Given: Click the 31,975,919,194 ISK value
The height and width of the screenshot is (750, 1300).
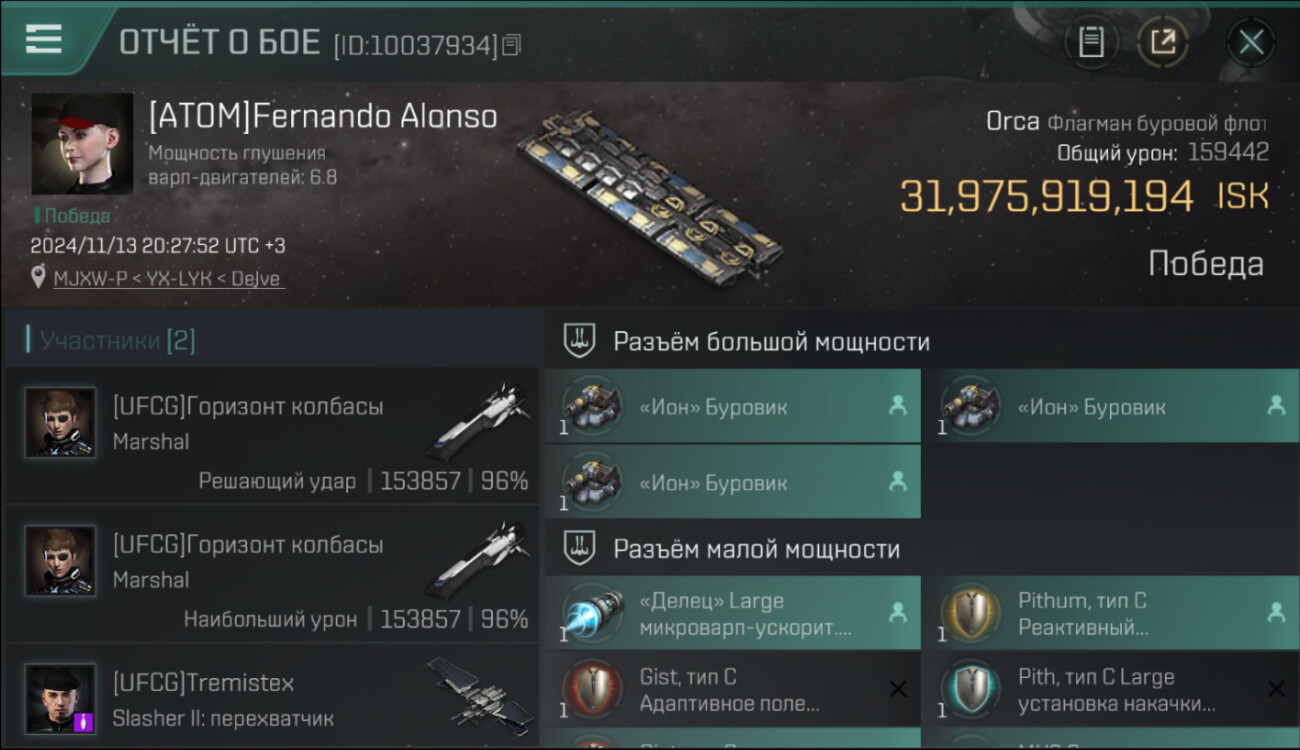Looking at the screenshot, I should point(1084,195).
